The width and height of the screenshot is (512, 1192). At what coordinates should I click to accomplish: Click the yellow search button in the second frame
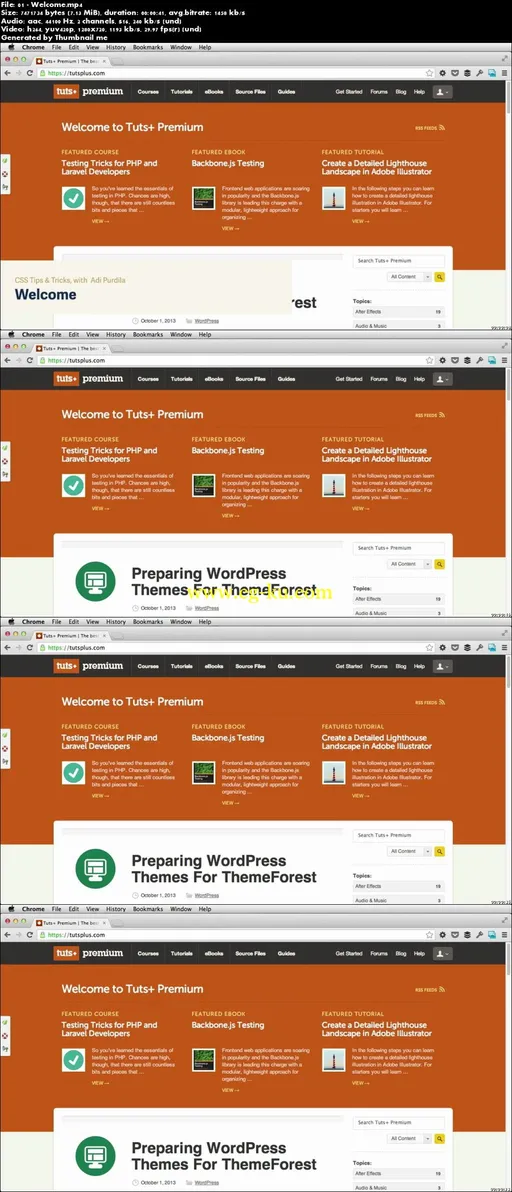coord(439,564)
